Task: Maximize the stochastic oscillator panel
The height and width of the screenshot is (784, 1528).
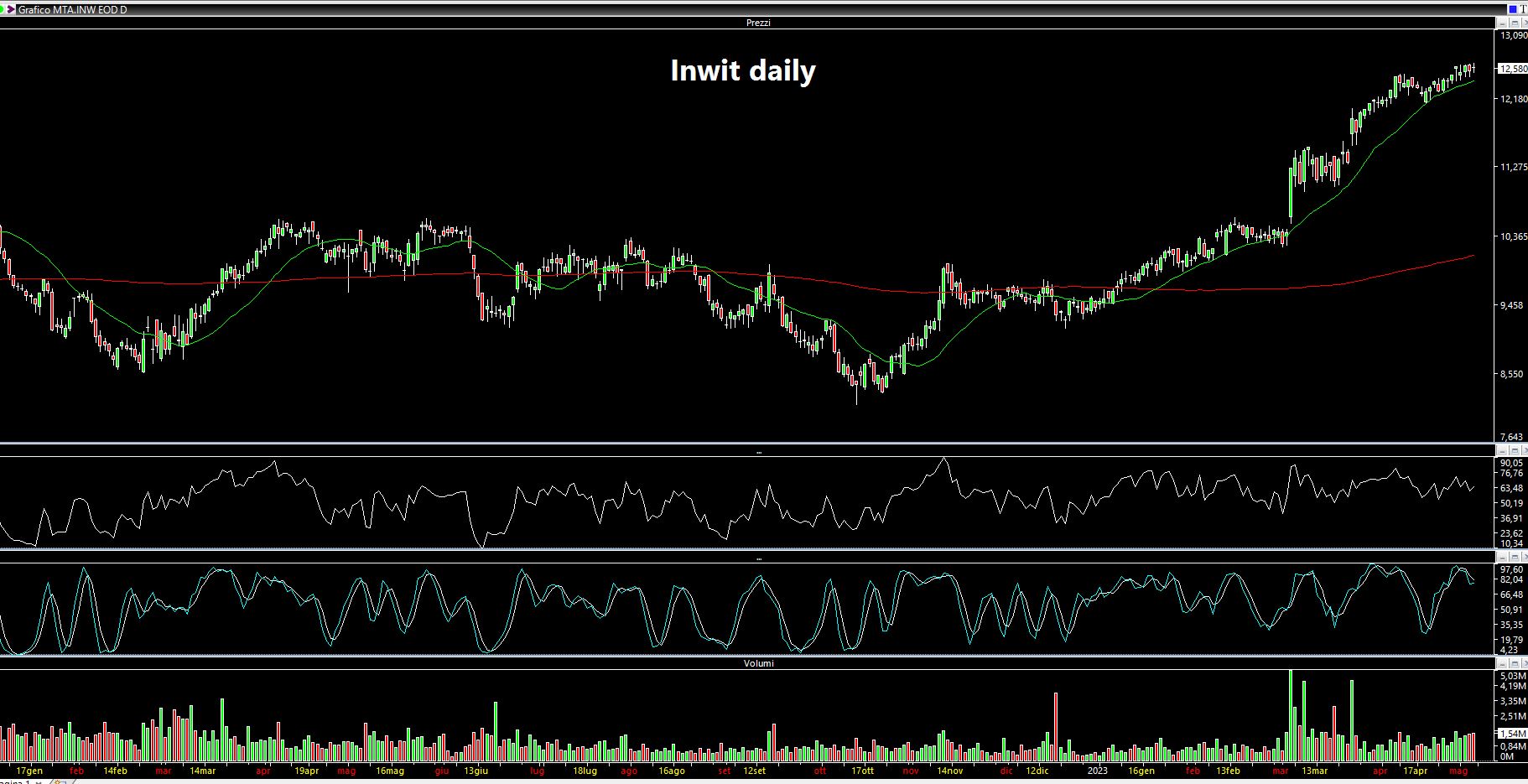Action: (1515, 557)
